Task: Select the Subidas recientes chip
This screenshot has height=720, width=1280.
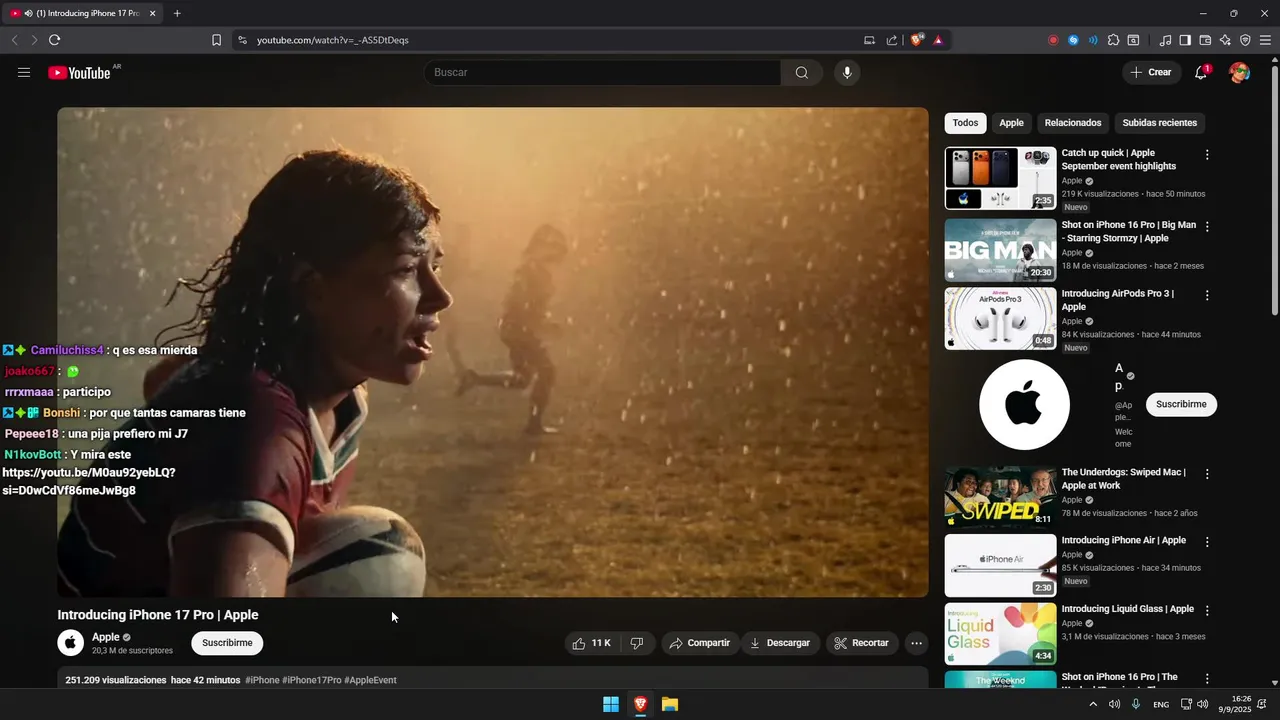Action: pyautogui.click(x=1159, y=123)
